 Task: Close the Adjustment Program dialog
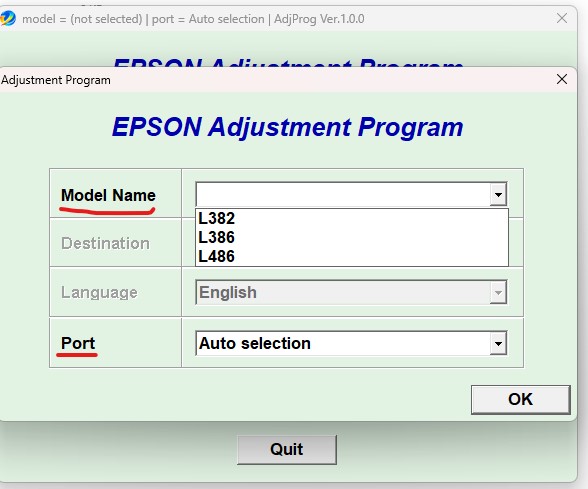coord(562,79)
